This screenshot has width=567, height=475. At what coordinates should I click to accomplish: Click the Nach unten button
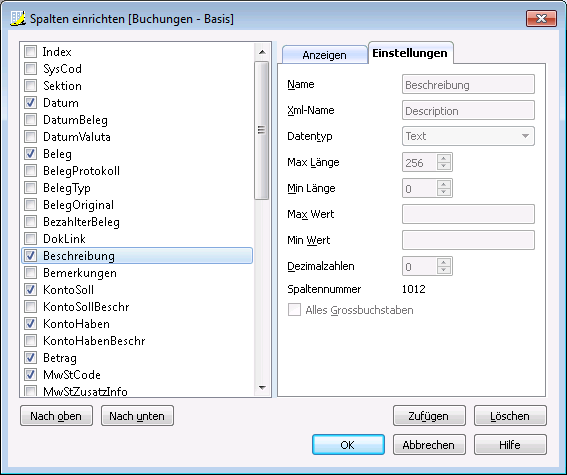point(137,416)
